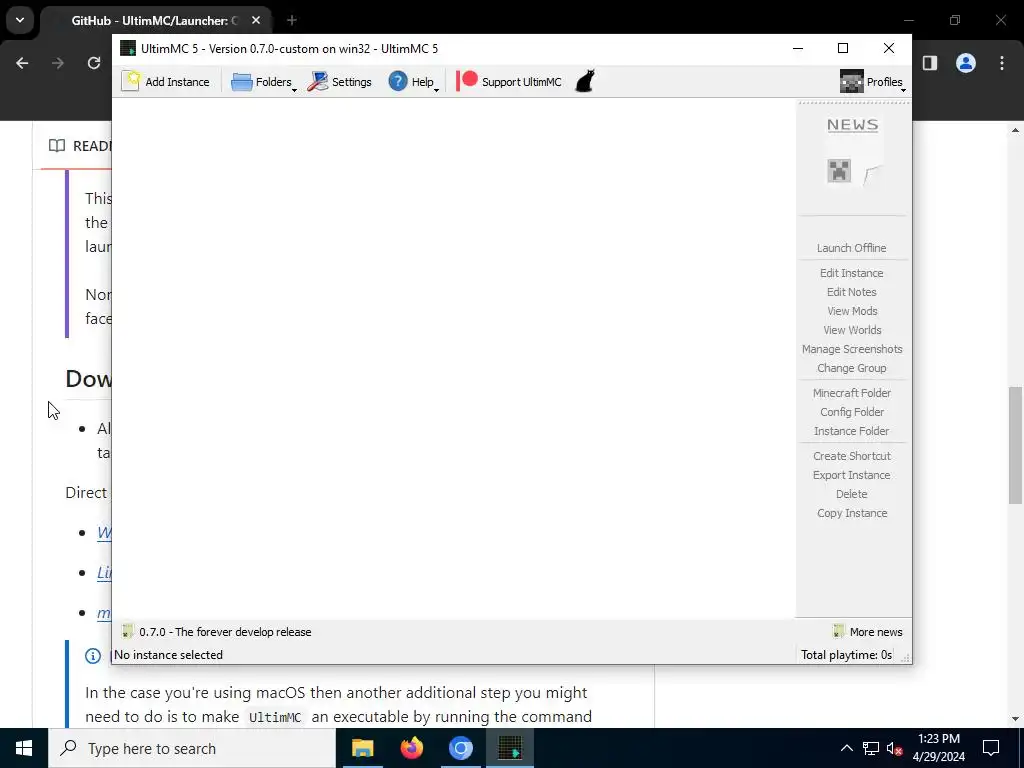Open a new Chrome tab
The width and height of the screenshot is (1024, 768).
pos(292,20)
